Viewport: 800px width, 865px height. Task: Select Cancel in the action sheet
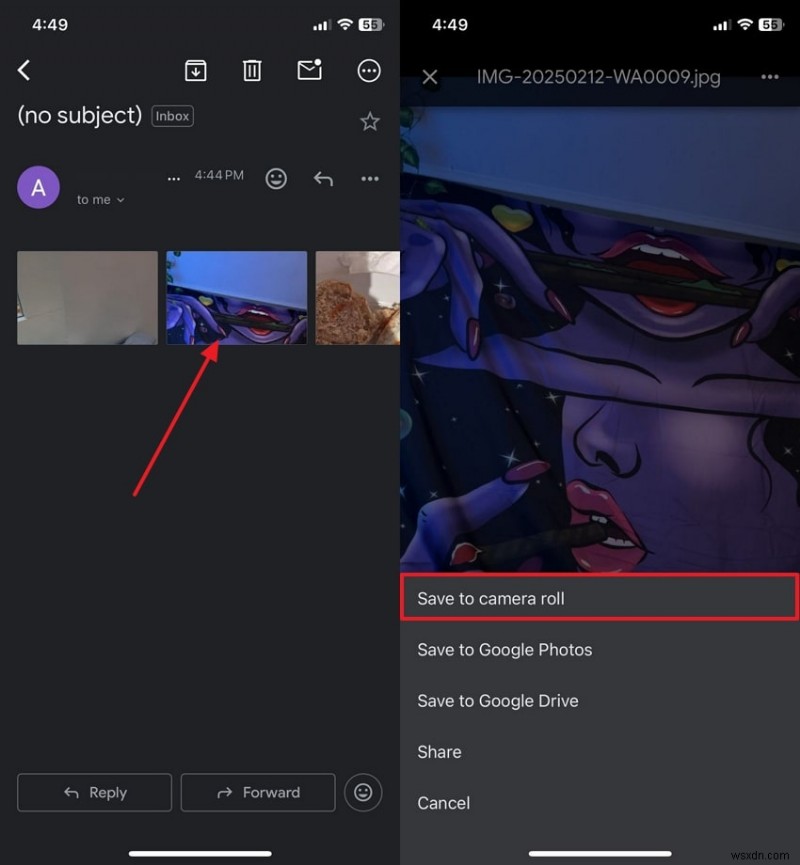coord(599,803)
